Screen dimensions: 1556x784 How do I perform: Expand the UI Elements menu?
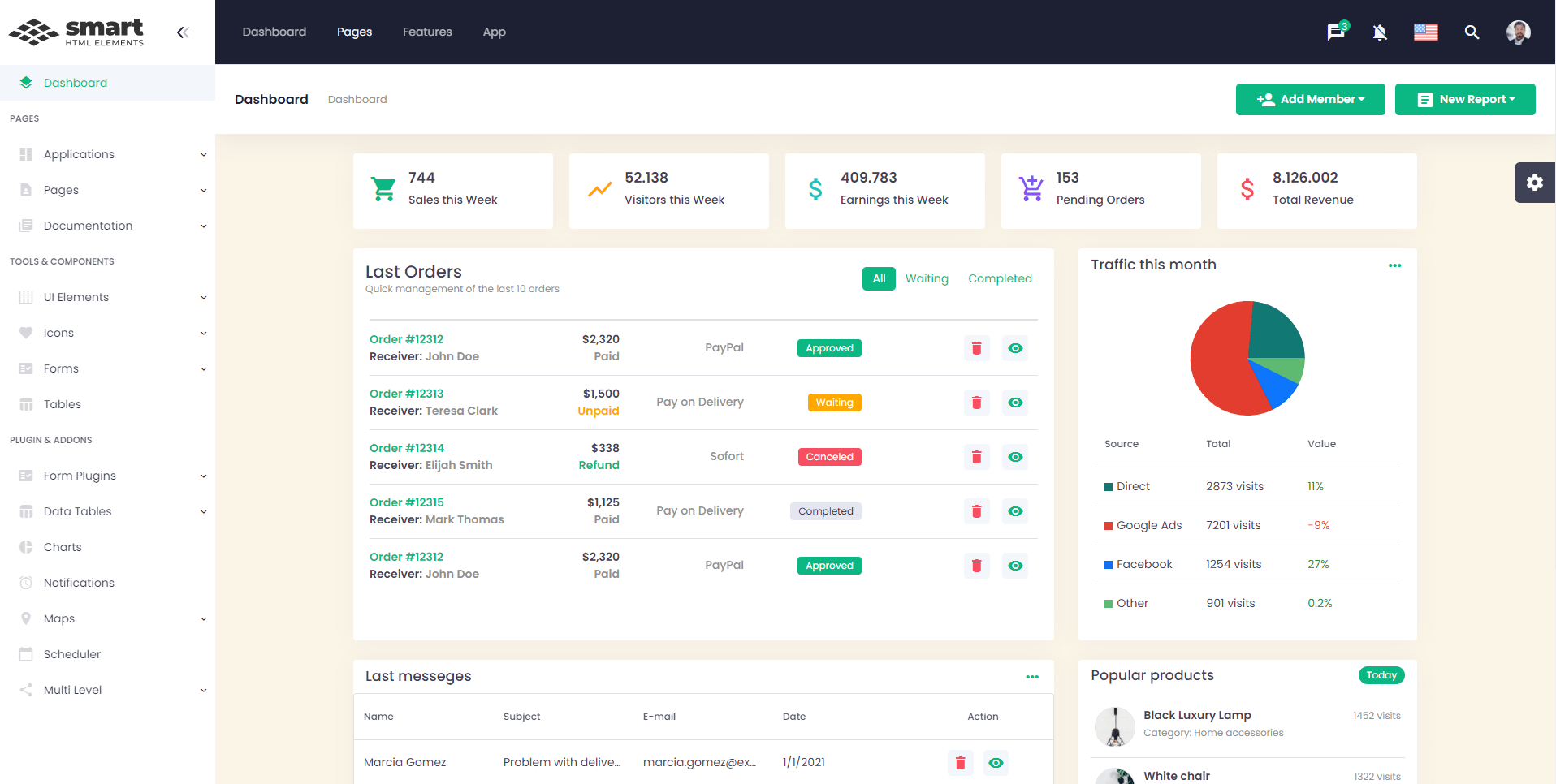point(76,297)
